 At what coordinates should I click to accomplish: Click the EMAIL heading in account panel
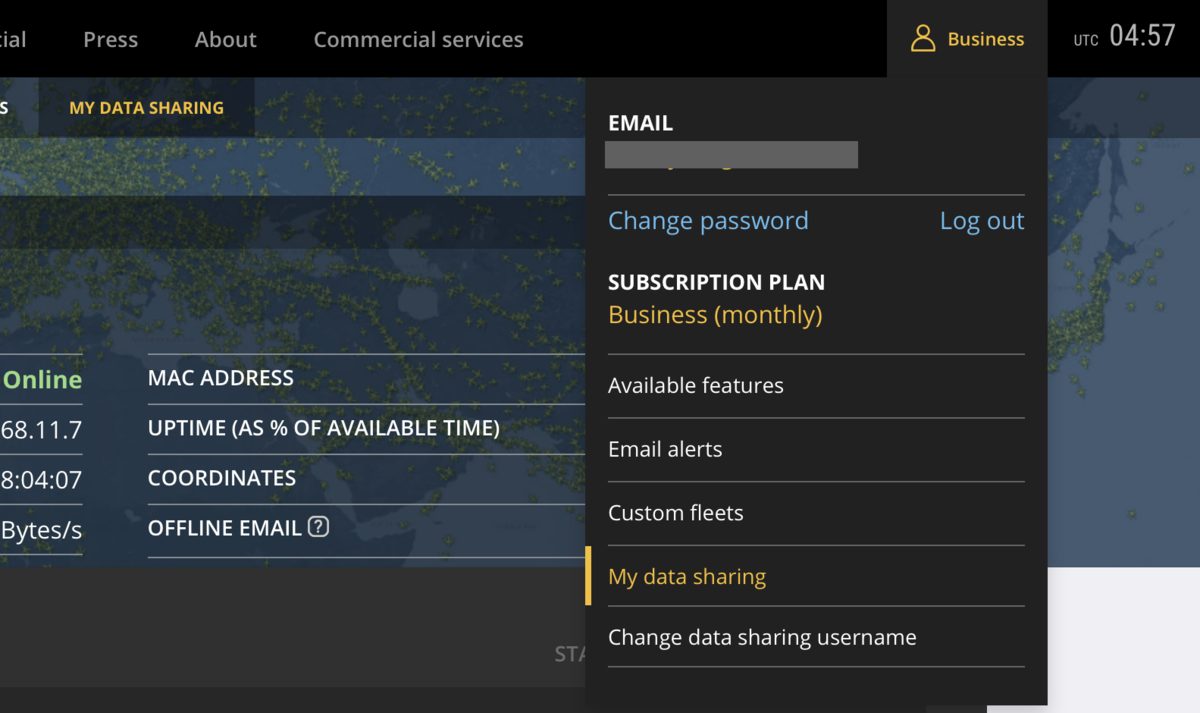641,123
